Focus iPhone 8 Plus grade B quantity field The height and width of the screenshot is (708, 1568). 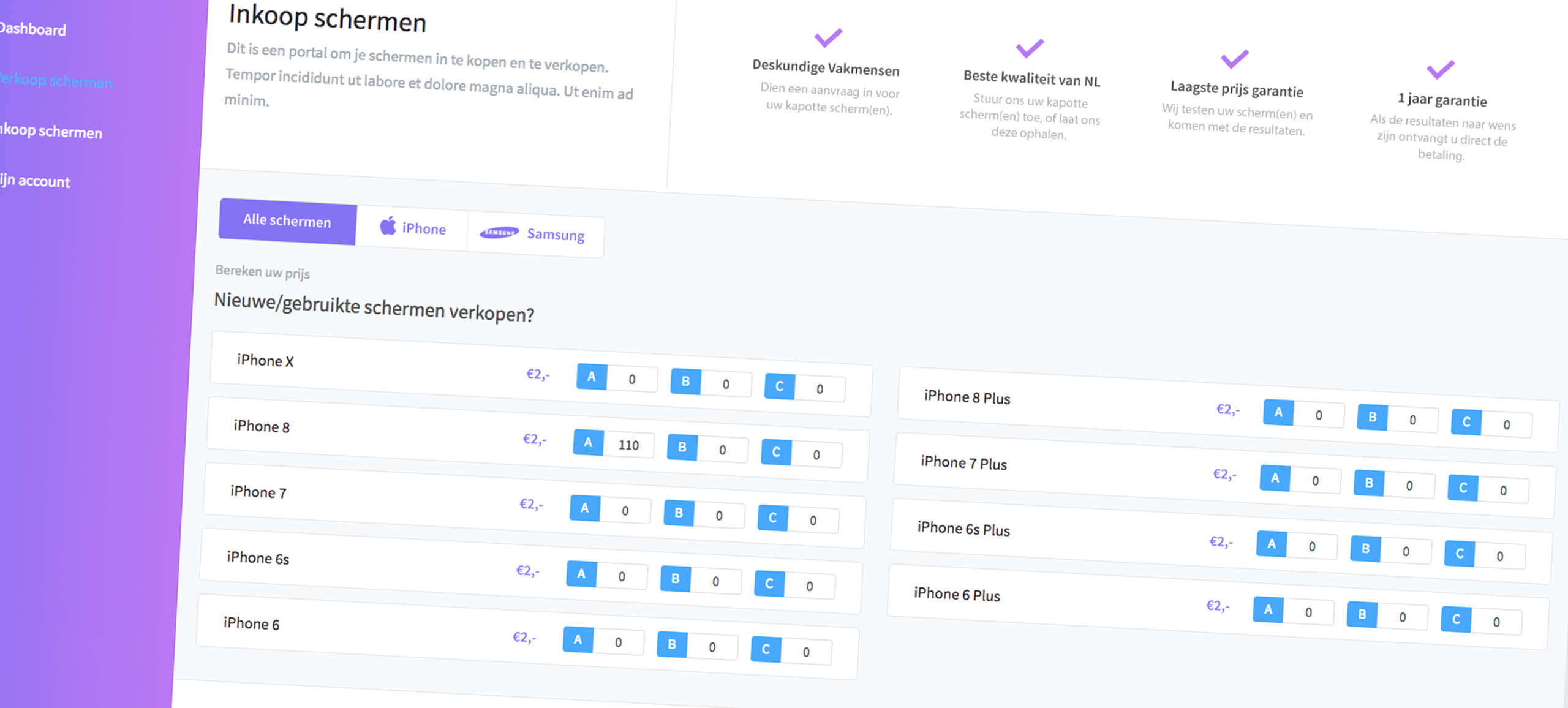coord(1412,420)
